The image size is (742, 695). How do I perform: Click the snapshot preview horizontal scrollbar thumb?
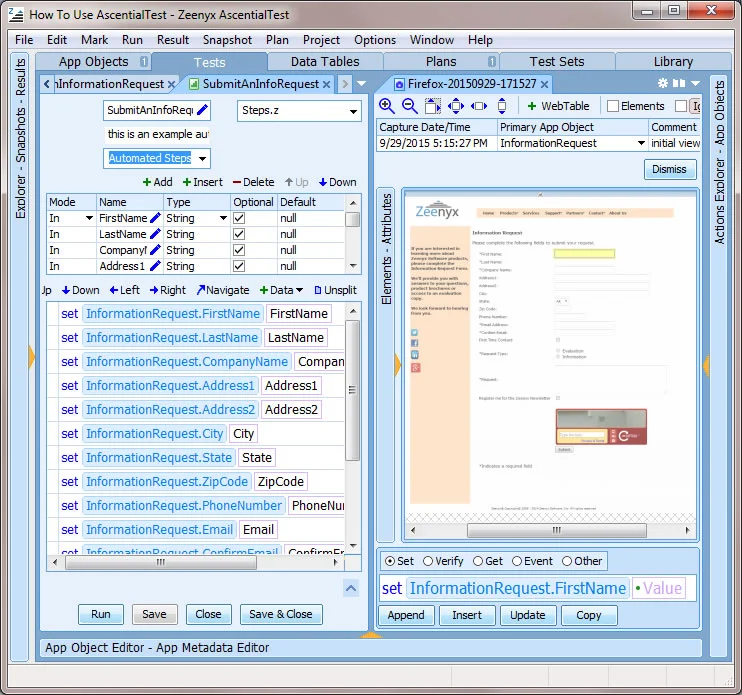point(556,530)
